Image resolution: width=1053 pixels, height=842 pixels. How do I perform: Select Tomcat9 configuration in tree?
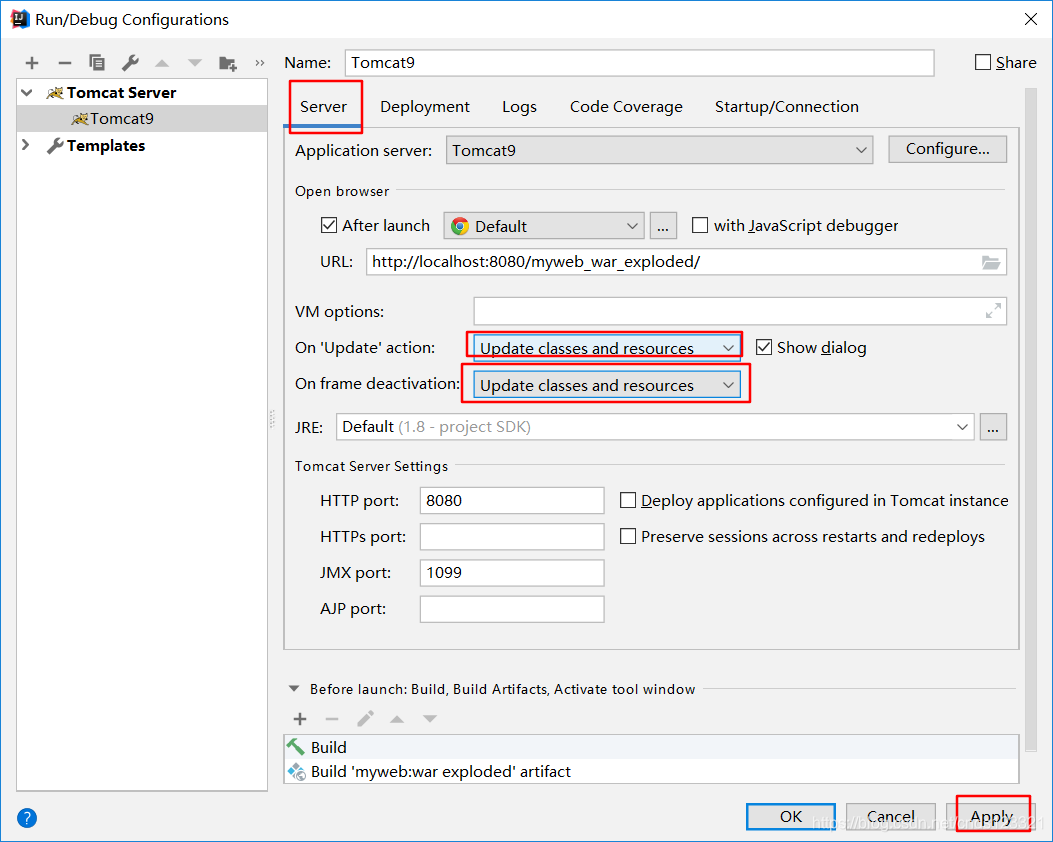click(x=142, y=119)
